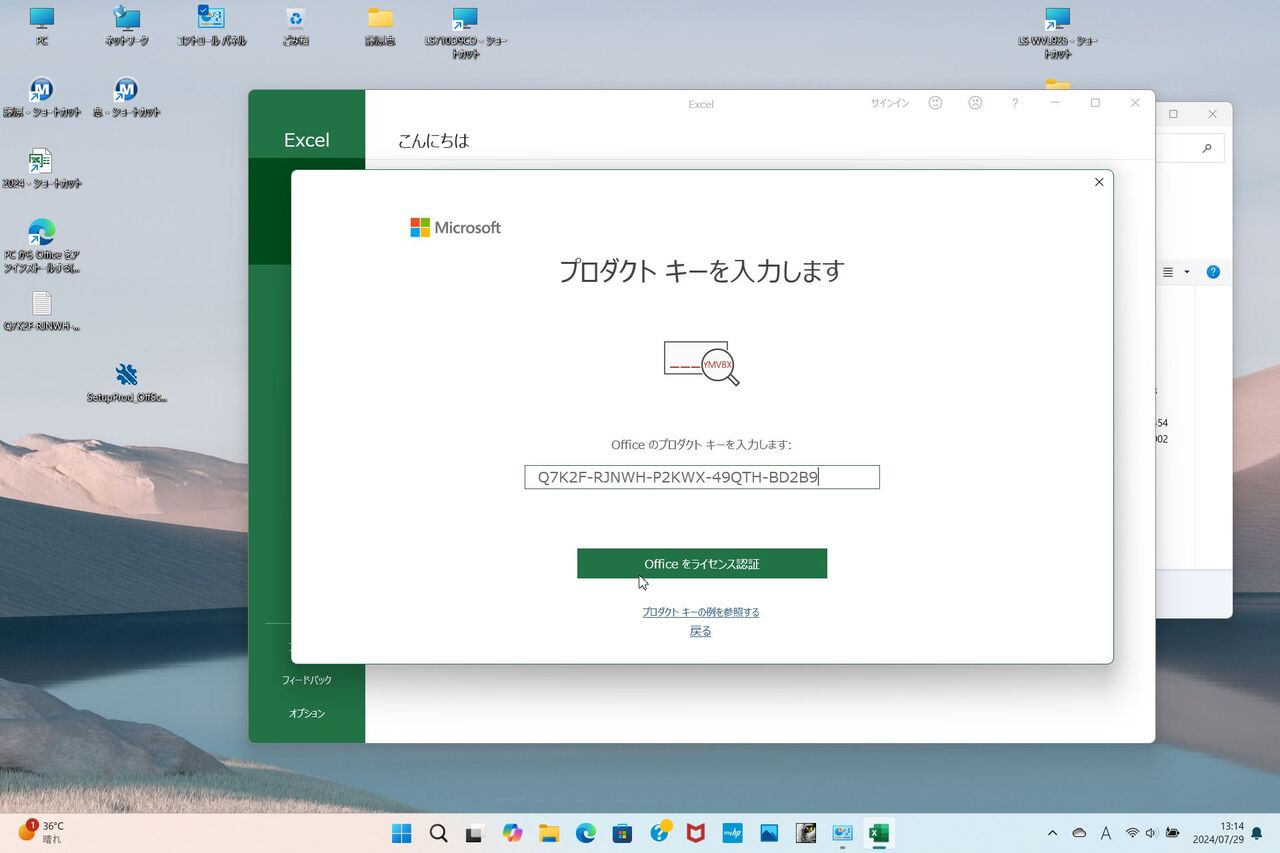Click the search magnifier in the background window
The image size is (1280, 853).
[x=1207, y=149]
